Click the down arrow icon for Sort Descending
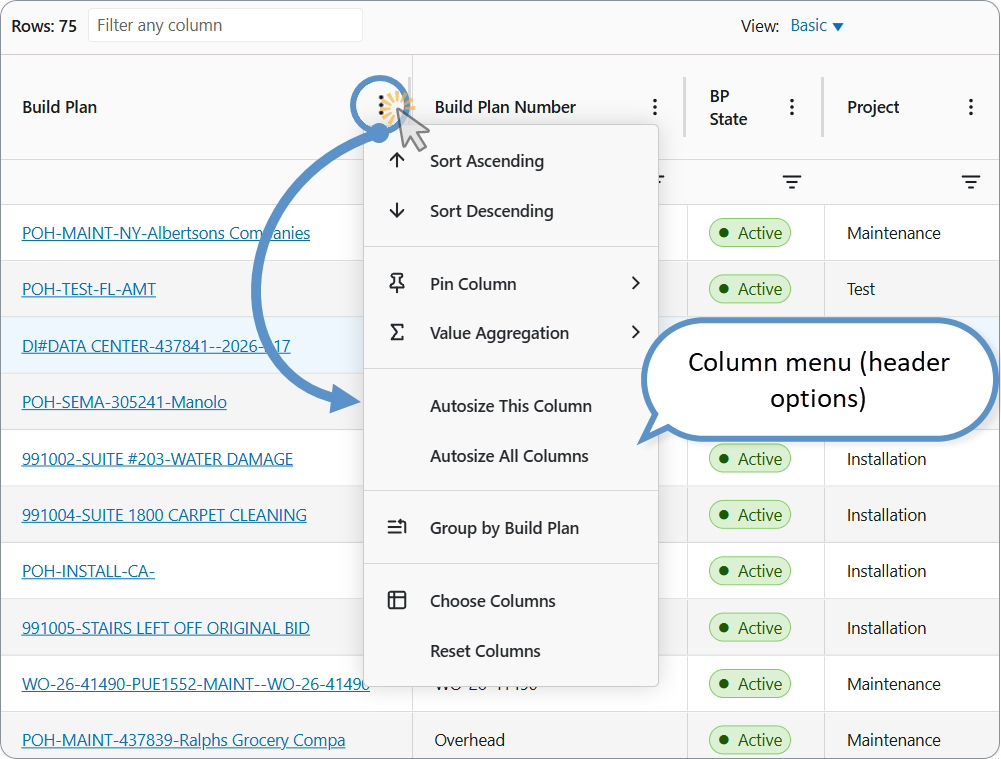 (x=397, y=210)
